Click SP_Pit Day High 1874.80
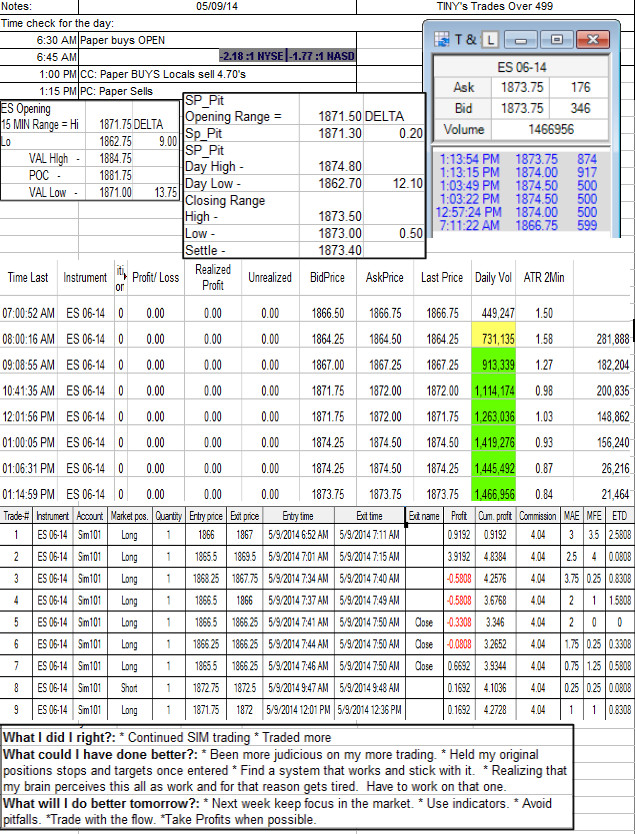Viewport: 635px width, 834px height. [x=340, y=166]
